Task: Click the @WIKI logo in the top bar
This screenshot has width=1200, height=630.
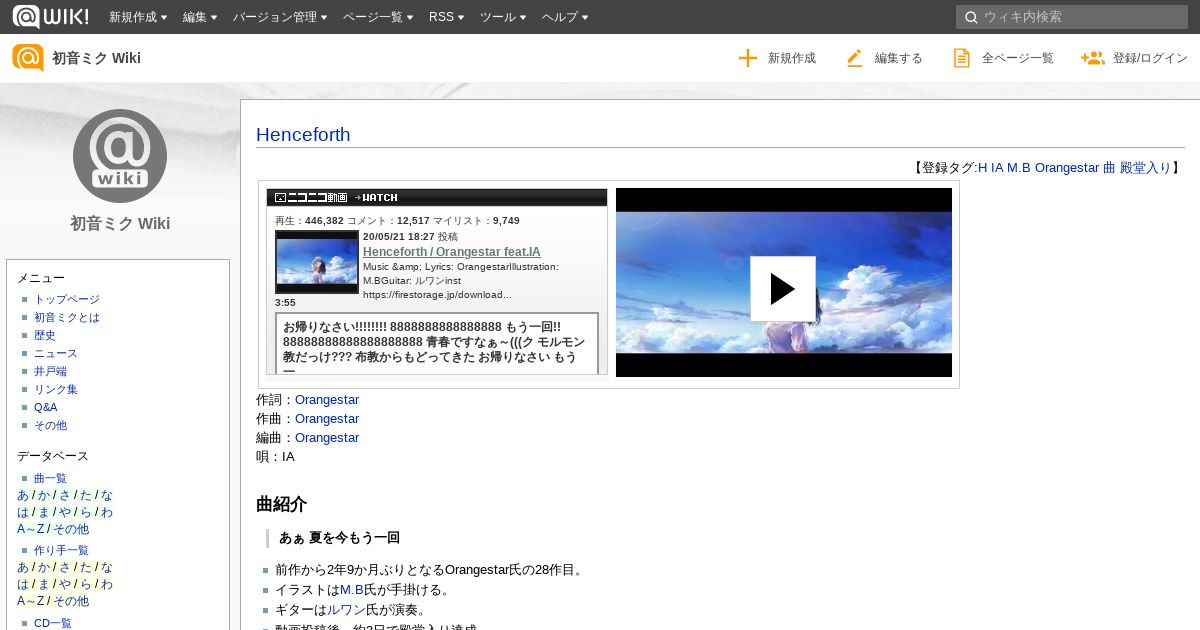Action: point(50,17)
